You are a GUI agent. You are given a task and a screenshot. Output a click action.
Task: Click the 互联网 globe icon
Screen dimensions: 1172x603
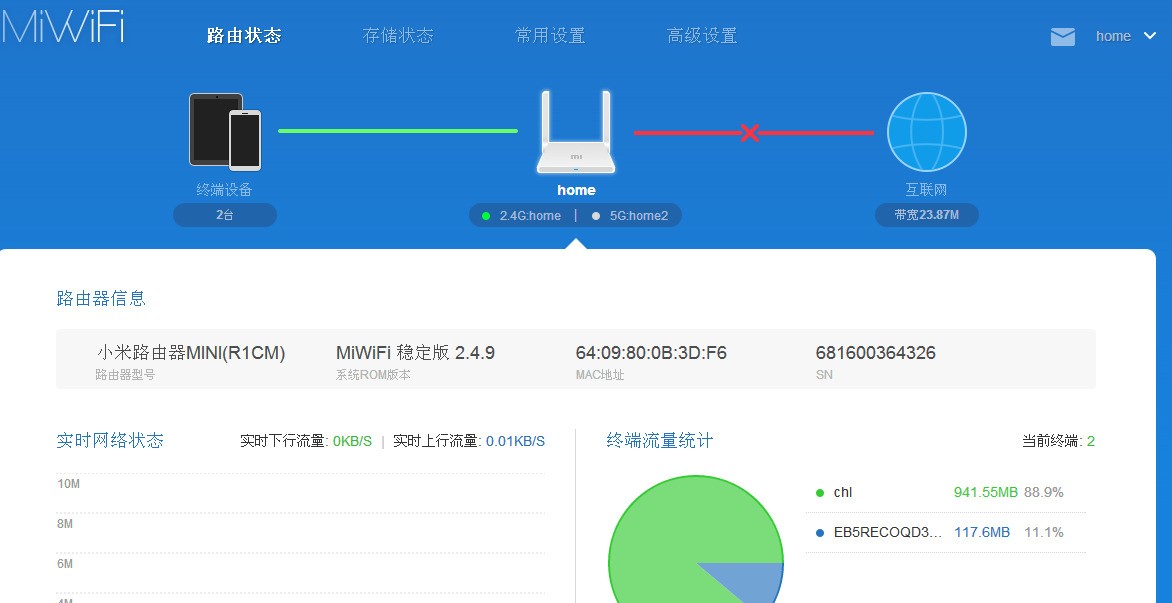pos(926,131)
